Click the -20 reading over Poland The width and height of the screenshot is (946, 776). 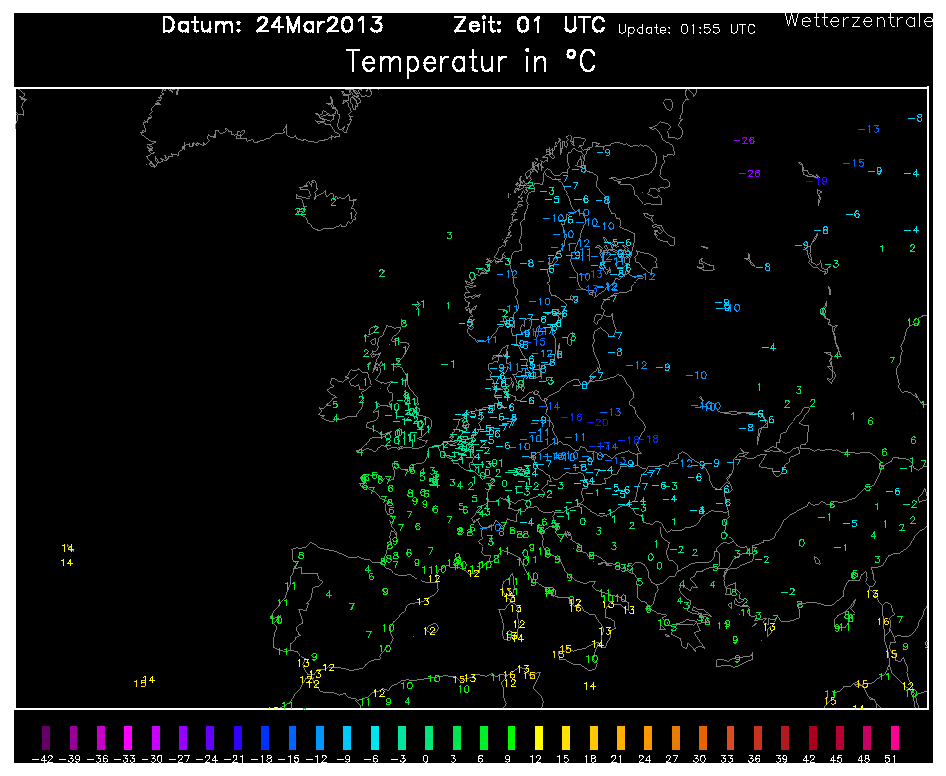click(597, 422)
